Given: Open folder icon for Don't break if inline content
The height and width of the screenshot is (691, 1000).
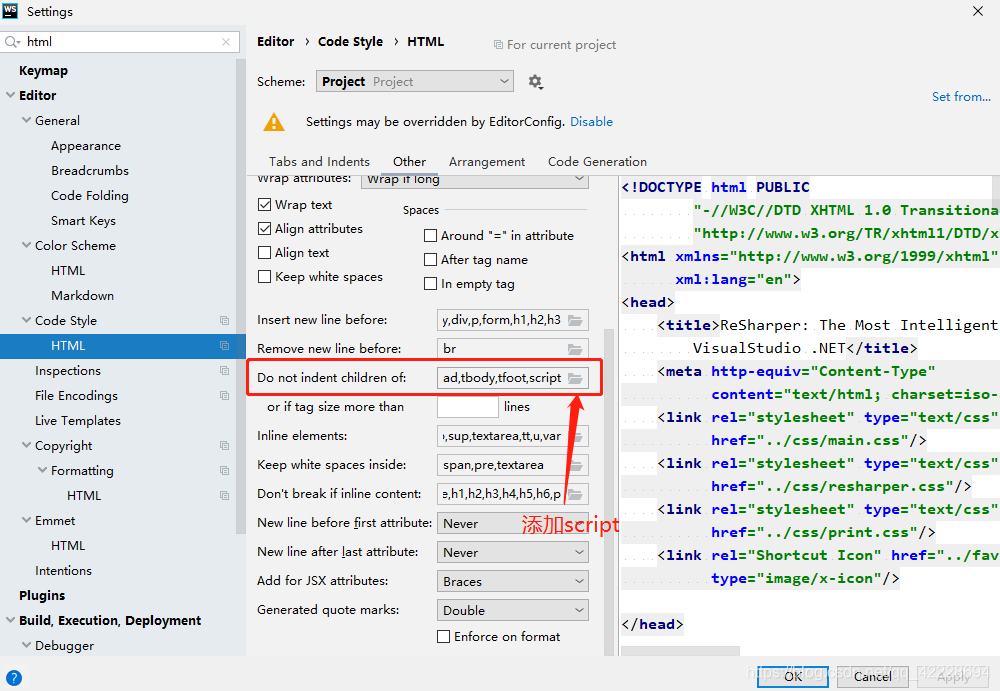Looking at the screenshot, I should 575,494.
